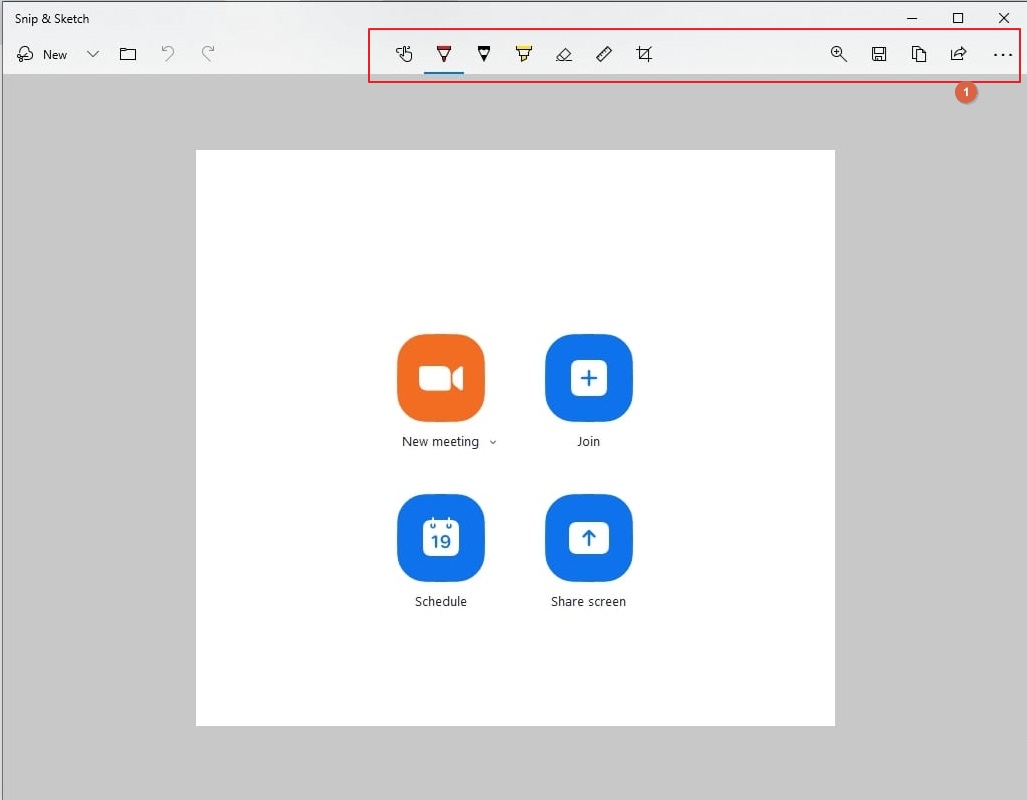The width and height of the screenshot is (1027, 800).
Task: Minimize the Snip & Sketch window
Action: (x=912, y=18)
